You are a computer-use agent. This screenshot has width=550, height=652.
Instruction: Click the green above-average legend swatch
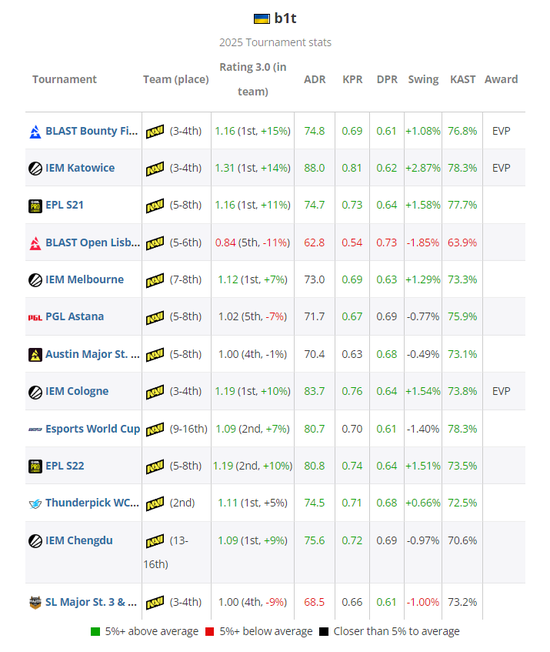[x=95, y=632]
